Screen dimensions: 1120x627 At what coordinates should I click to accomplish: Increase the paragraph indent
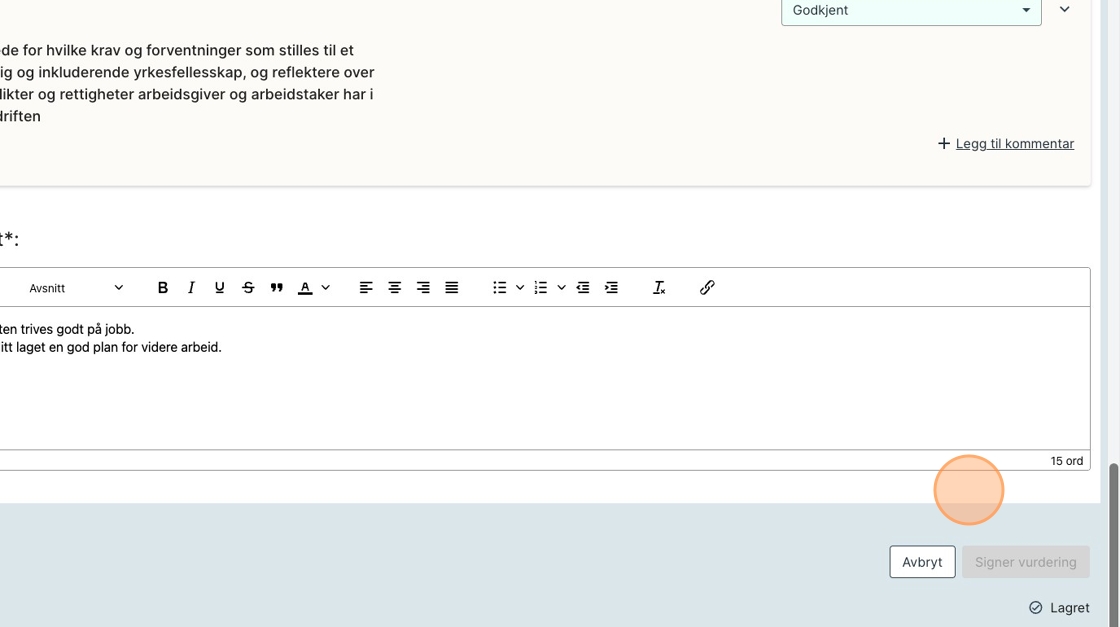point(611,288)
